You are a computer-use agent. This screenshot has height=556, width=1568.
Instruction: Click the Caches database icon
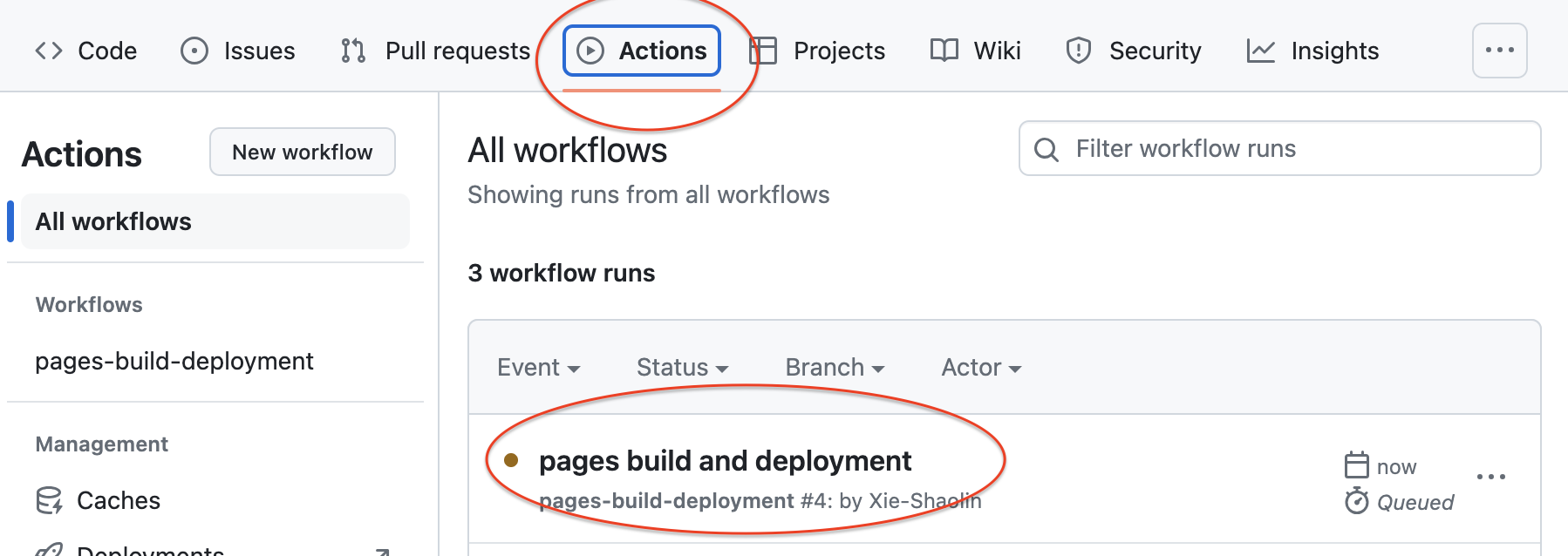pyautogui.click(x=49, y=500)
